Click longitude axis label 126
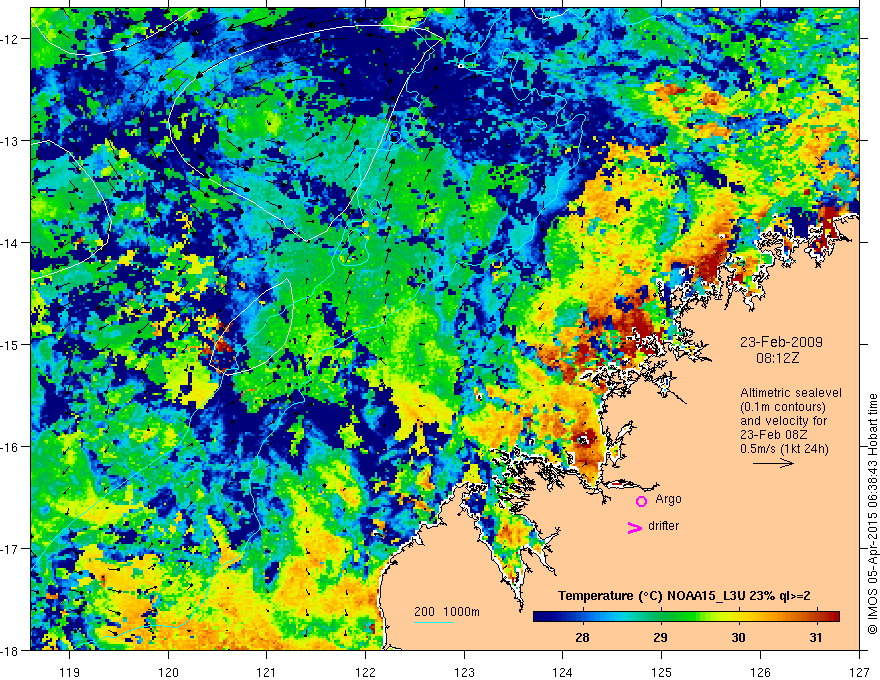 [x=760, y=672]
